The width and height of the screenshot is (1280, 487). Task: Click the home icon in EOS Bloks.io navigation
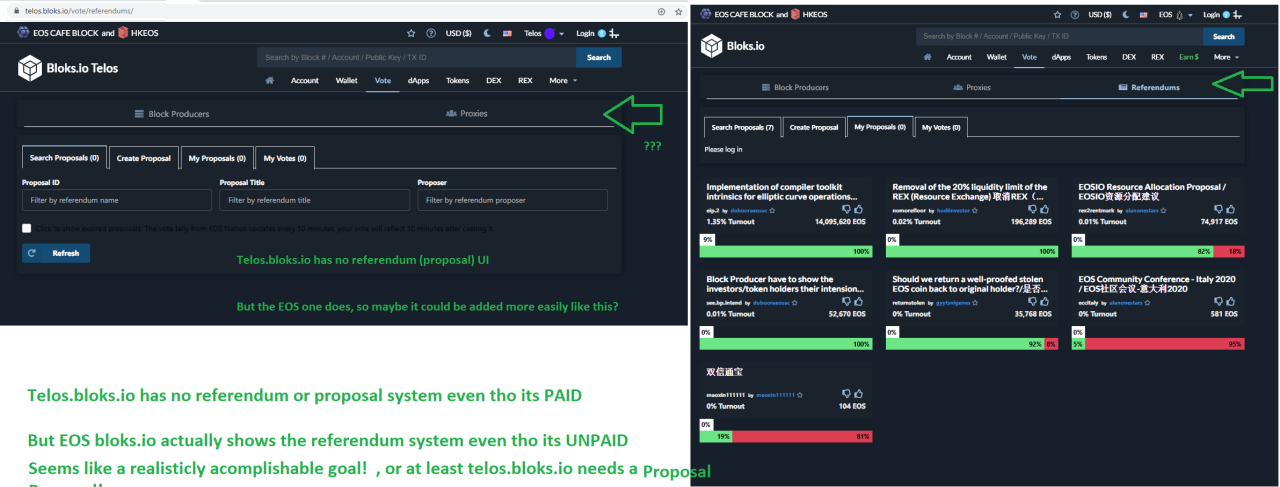[927, 57]
